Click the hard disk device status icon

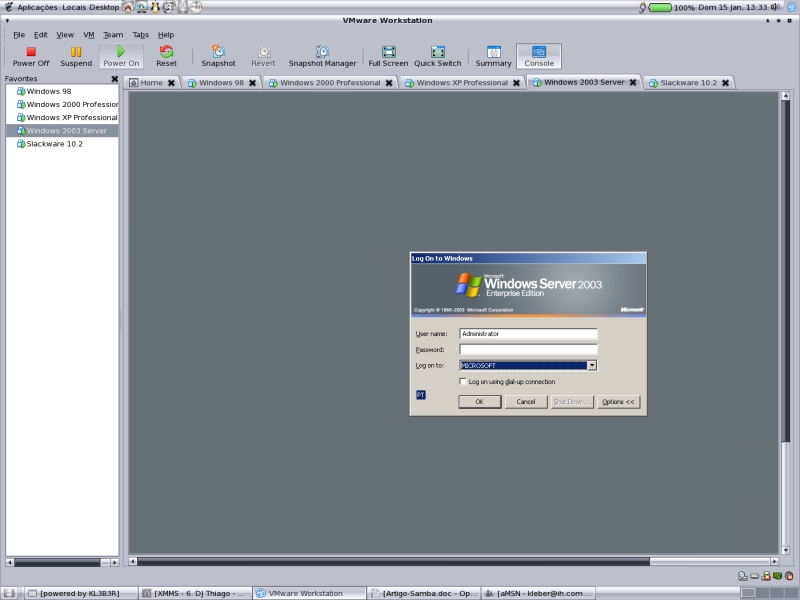(755, 576)
